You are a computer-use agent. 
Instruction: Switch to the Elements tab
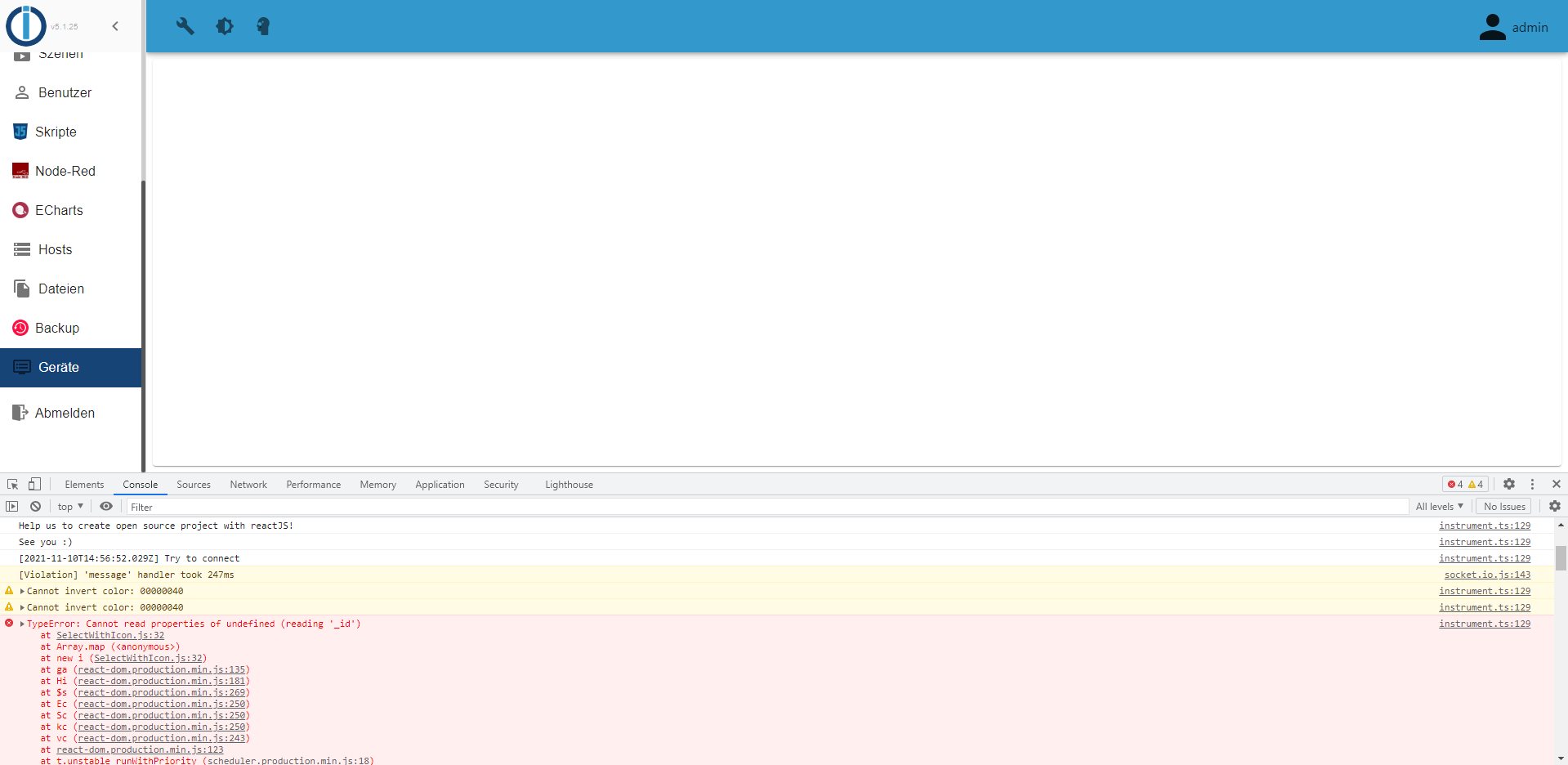click(84, 485)
